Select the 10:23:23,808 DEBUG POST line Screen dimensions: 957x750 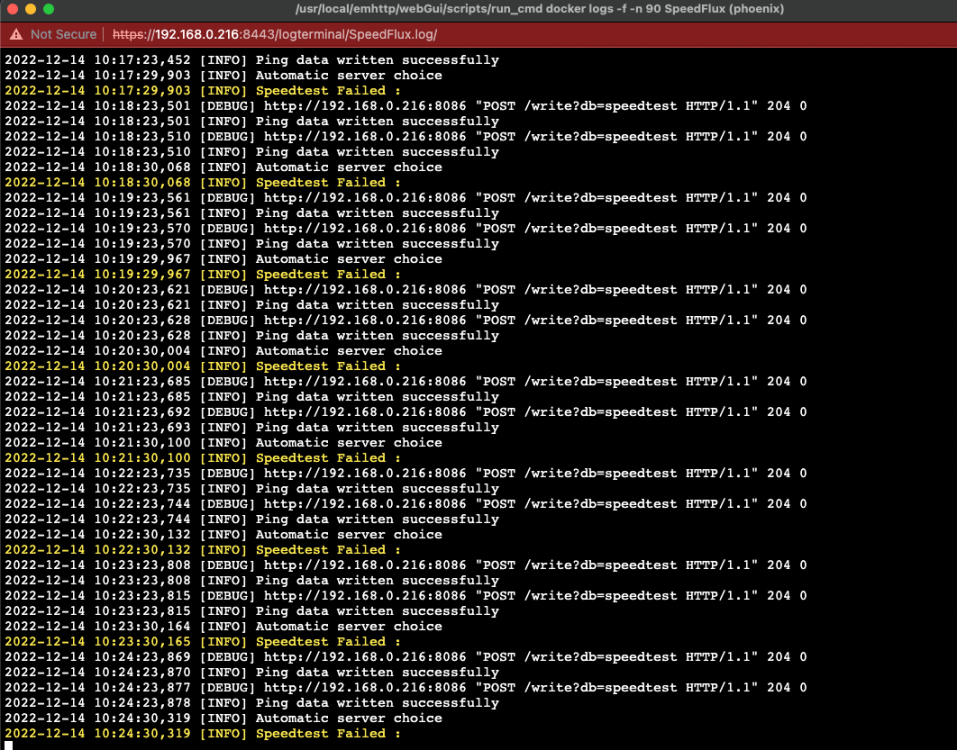point(406,565)
